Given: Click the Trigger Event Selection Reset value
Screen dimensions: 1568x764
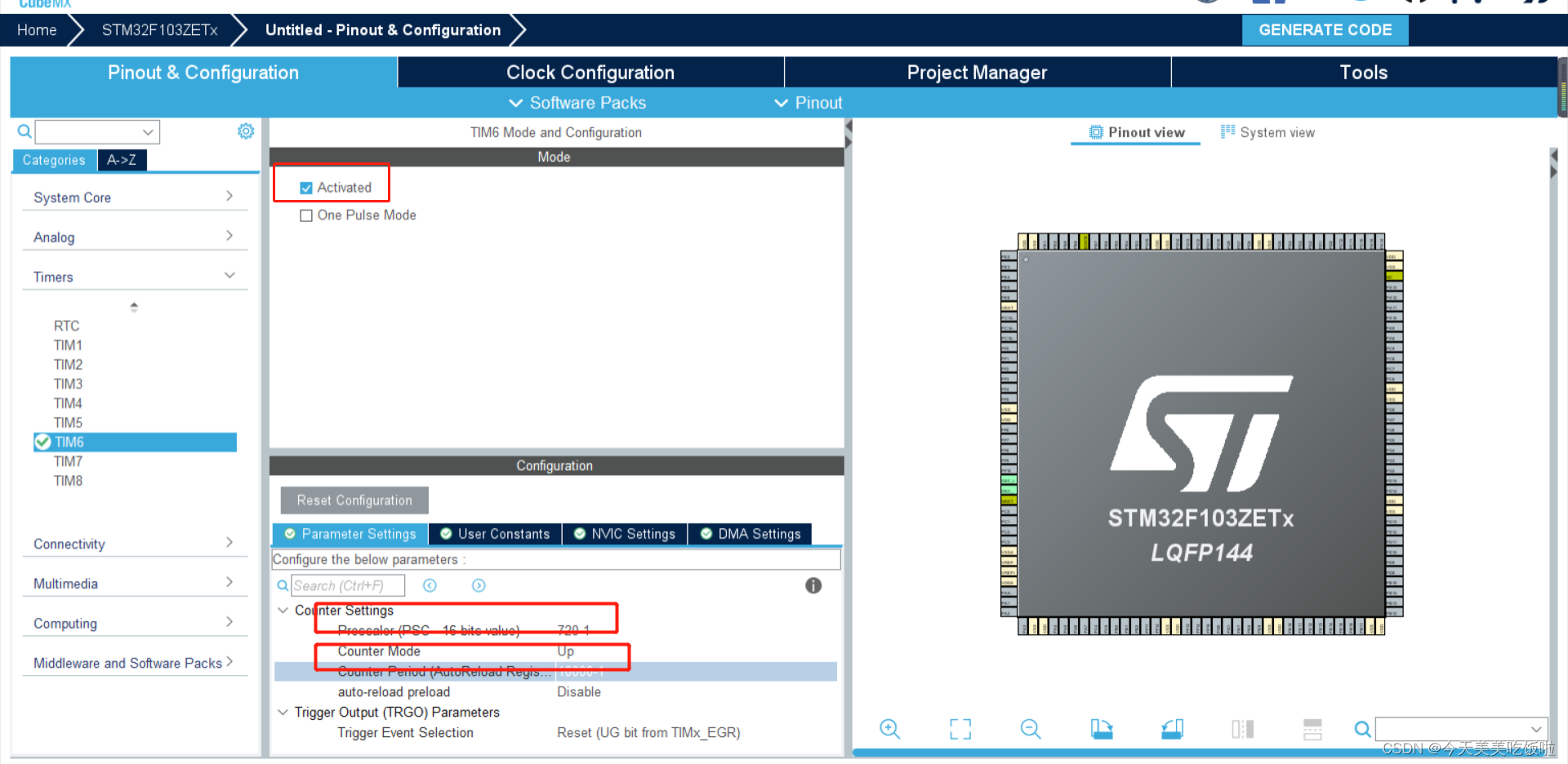Looking at the screenshot, I should 648,732.
